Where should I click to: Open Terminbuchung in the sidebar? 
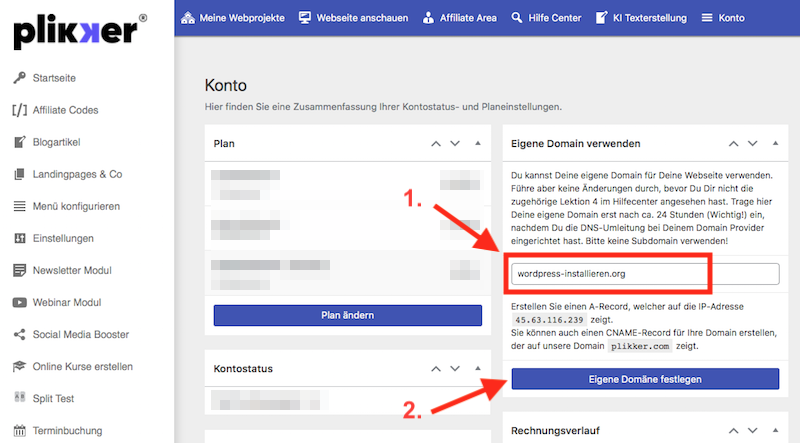point(67,431)
